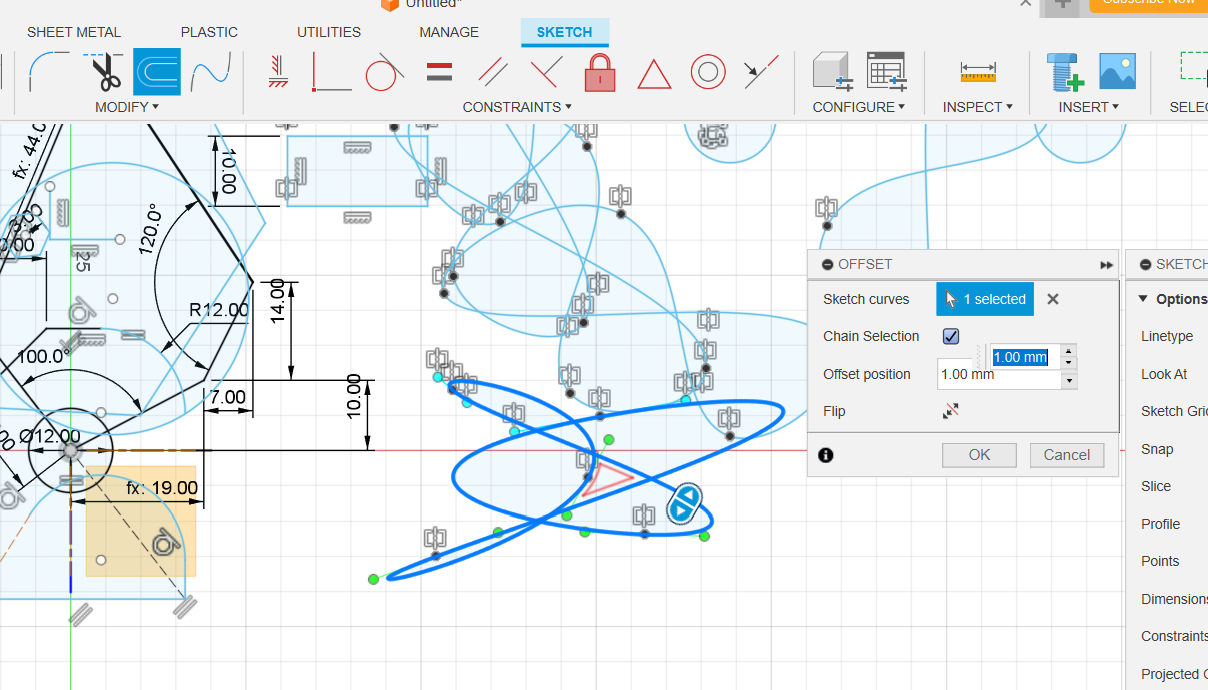
Task: Click the Offset position value field
Action: 1000,374
